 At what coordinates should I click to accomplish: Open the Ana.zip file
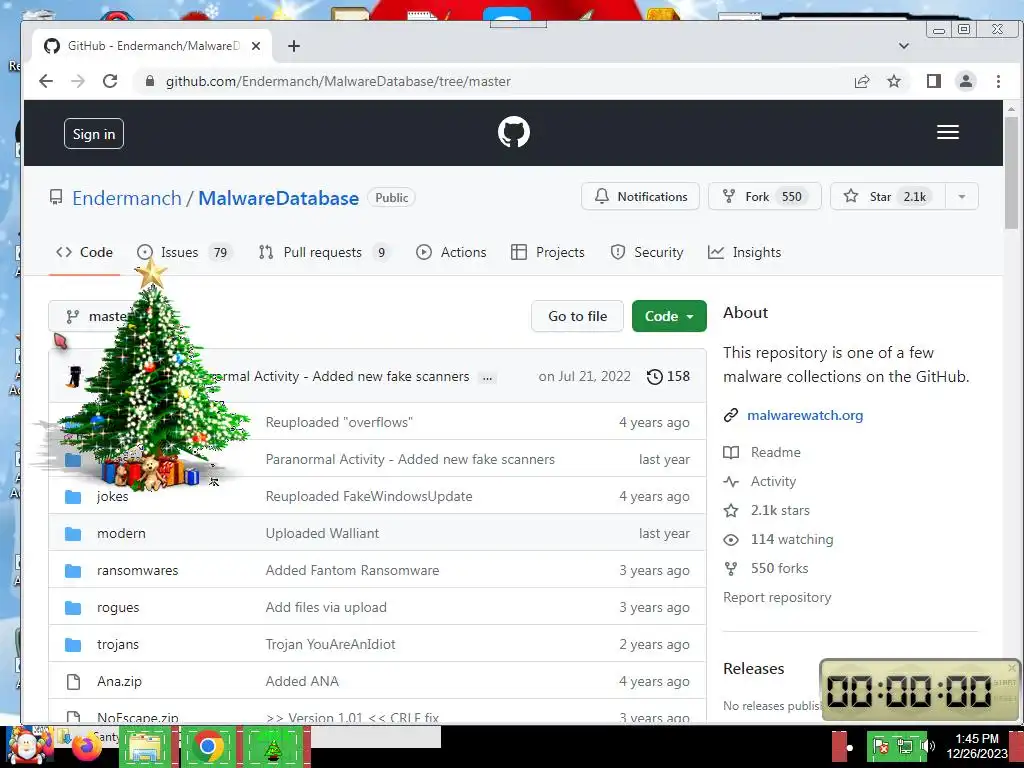[x=119, y=681]
